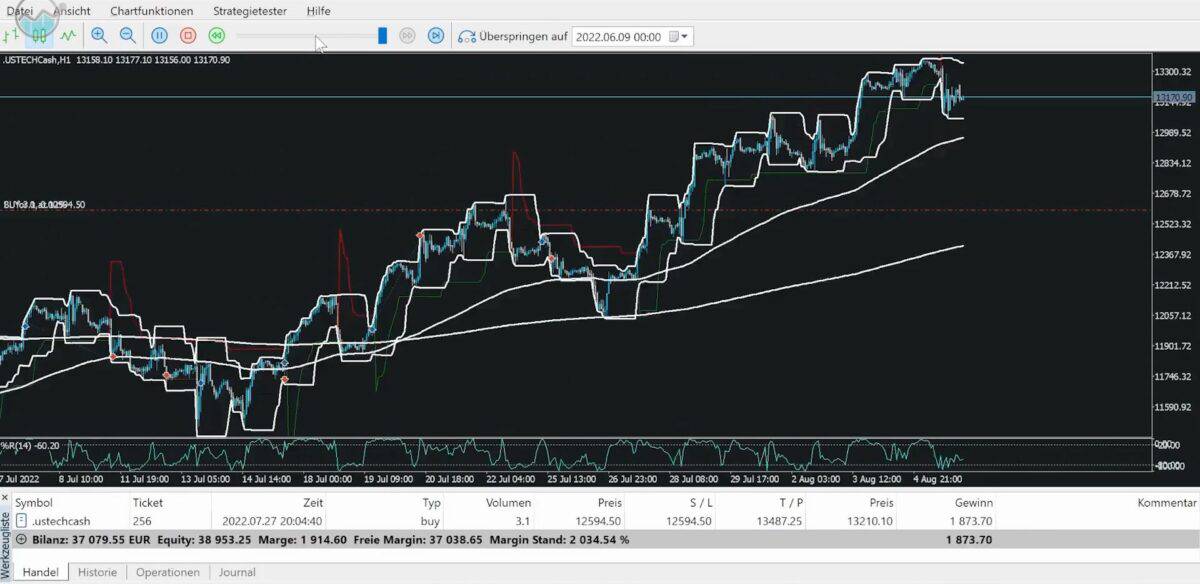1200x584 pixels.
Task: Switch to the Journal tab
Action: coord(237,572)
